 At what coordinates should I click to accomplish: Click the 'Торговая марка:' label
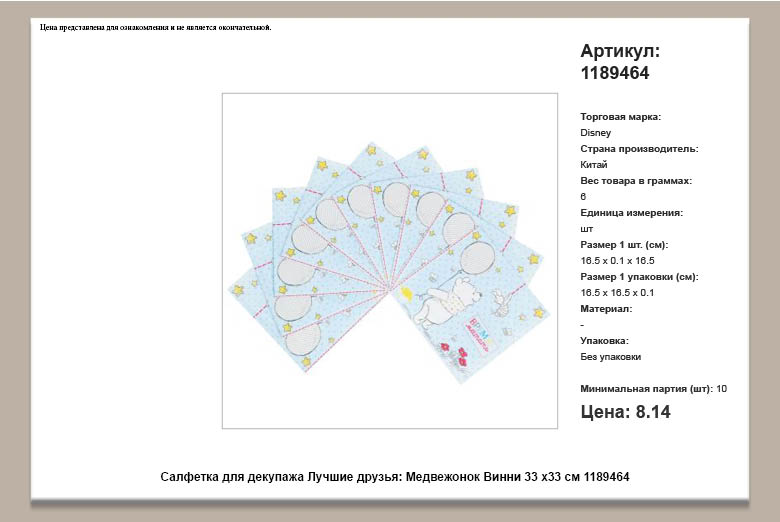[620, 117]
